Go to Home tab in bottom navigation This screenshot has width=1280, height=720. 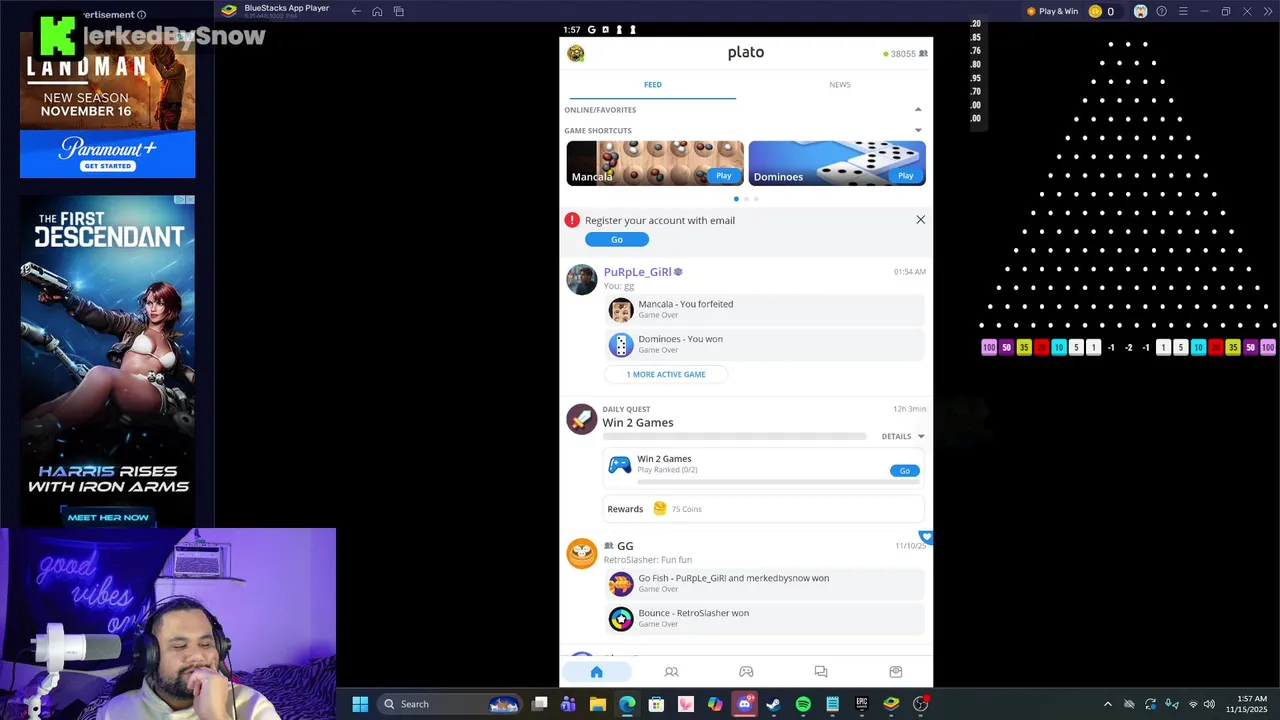pos(596,672)
